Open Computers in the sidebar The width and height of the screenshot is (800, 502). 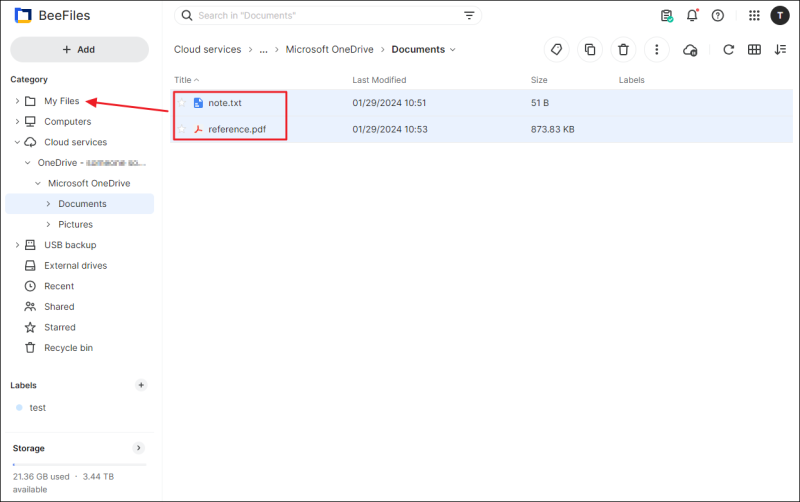[68, 121]
